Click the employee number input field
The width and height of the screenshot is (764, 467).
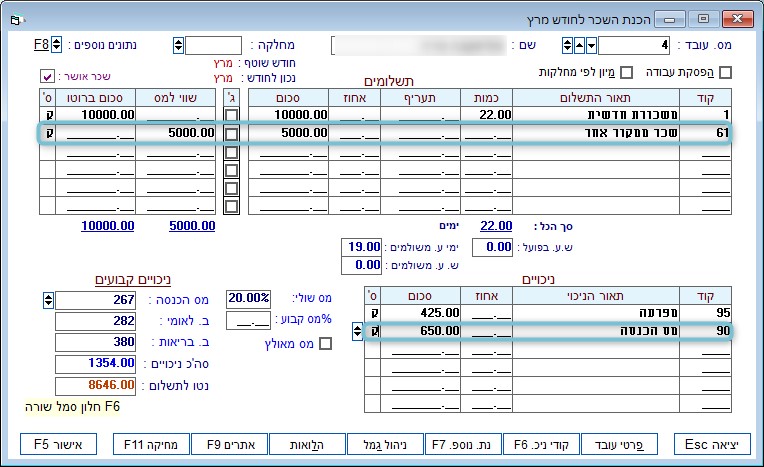[x=634, y=45]
